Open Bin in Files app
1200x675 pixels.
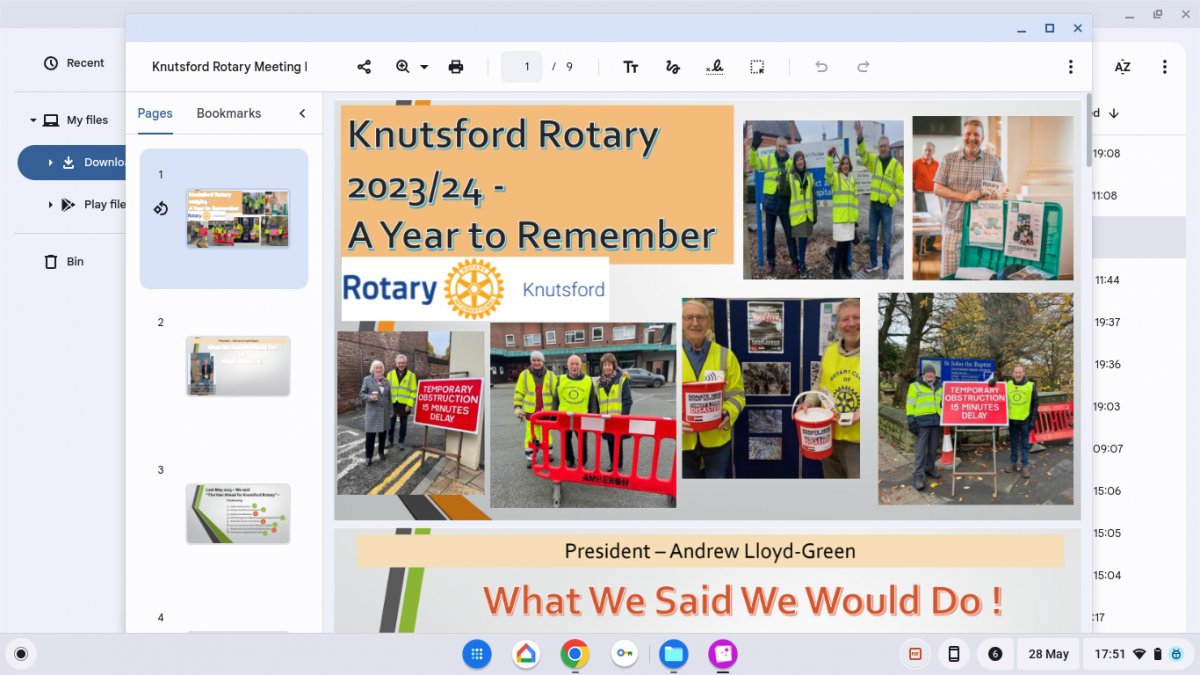[x=64, y=262]
